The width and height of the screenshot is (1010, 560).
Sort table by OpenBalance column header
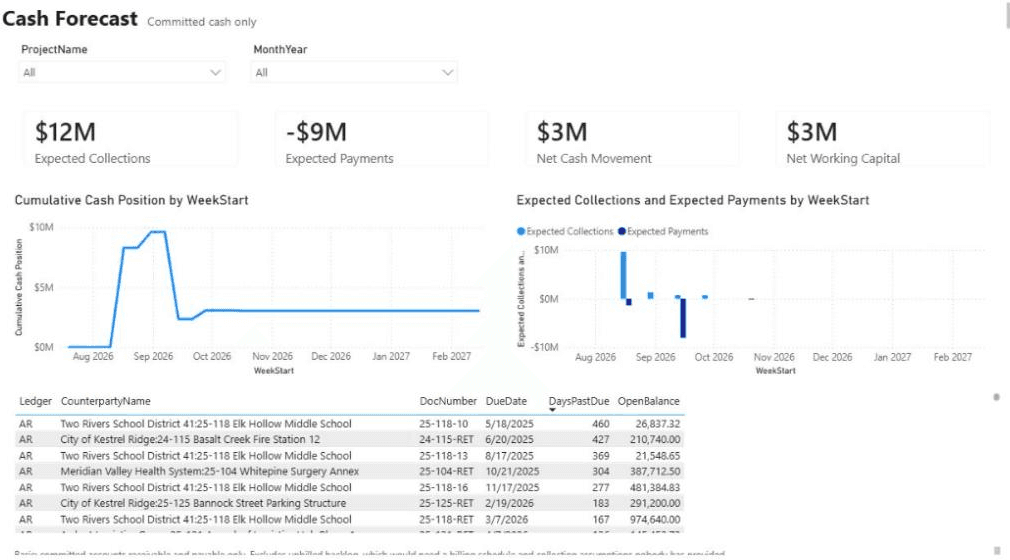[x=649, y=401]
